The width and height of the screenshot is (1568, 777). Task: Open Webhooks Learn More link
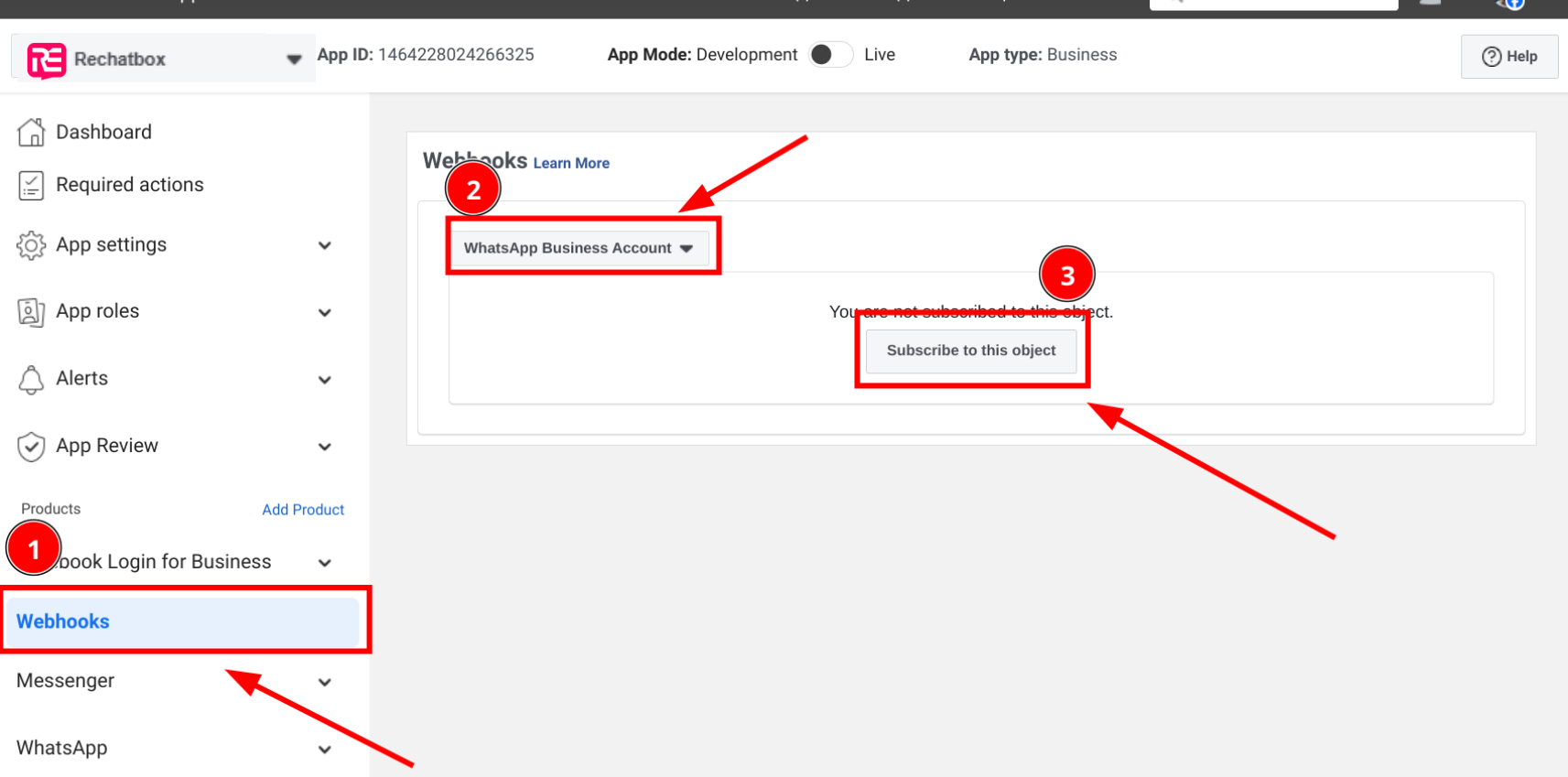[571, 163]
